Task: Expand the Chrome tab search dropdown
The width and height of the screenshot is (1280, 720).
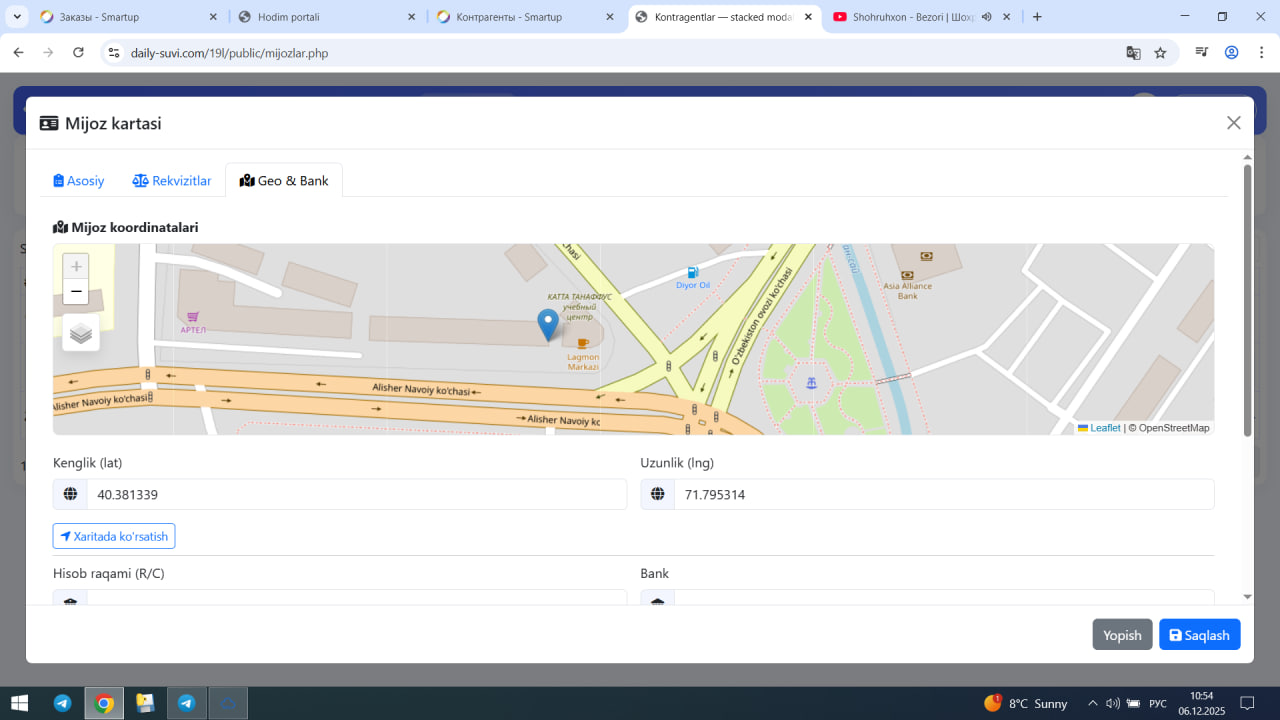Action: [17, 17]
